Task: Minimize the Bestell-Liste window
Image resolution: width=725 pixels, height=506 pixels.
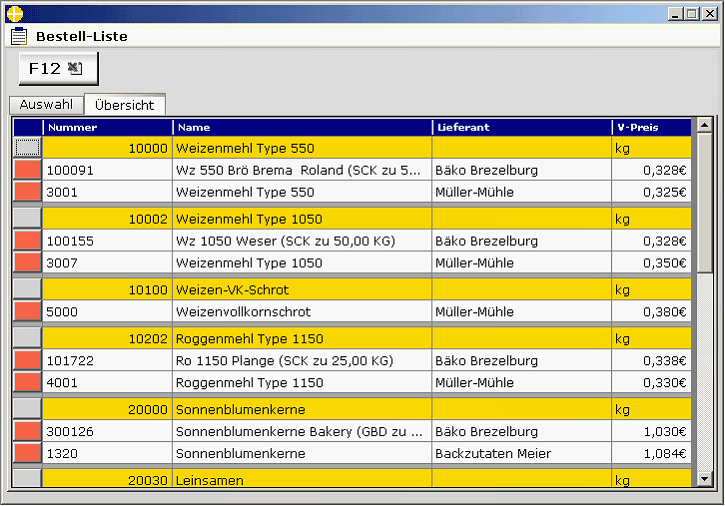Action: pos(676,14)
